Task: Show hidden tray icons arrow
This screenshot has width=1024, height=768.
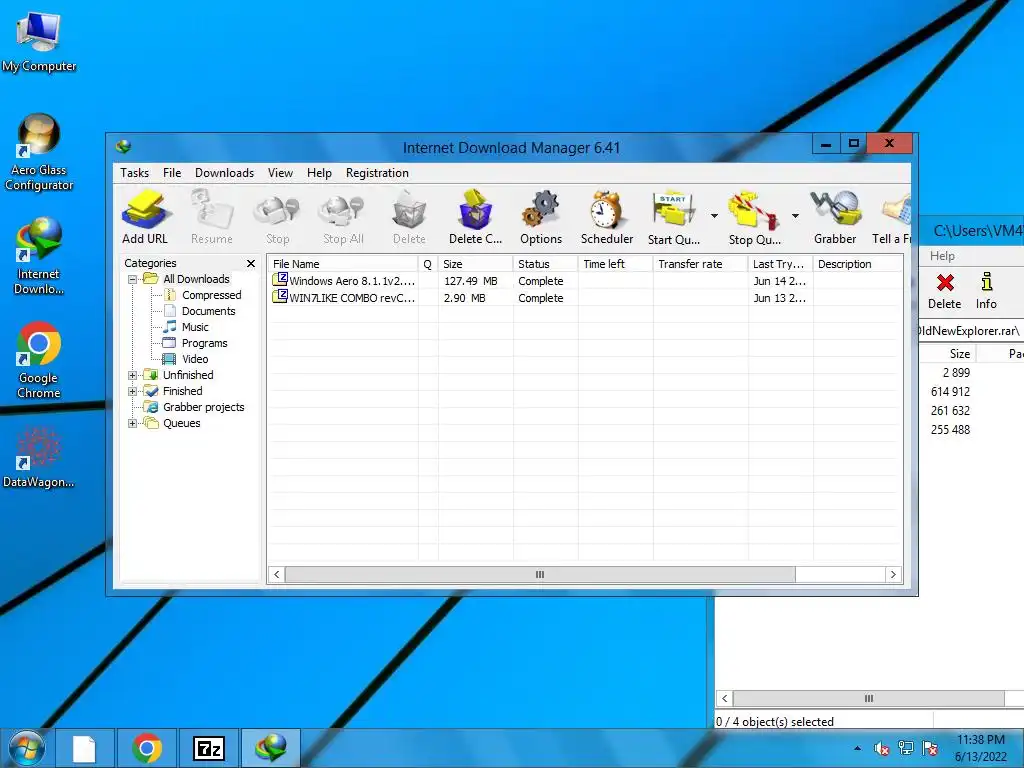Action: click(x=857, y=748)
